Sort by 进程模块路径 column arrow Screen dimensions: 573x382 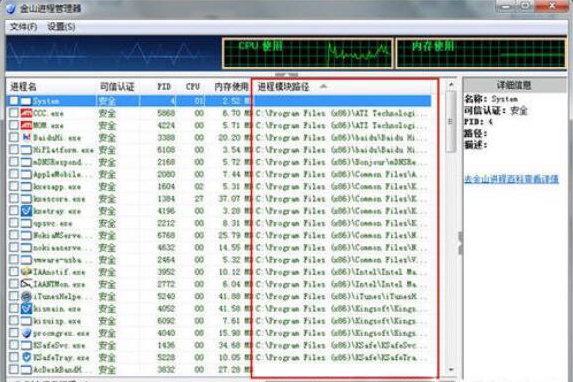[x=323, y=87]
